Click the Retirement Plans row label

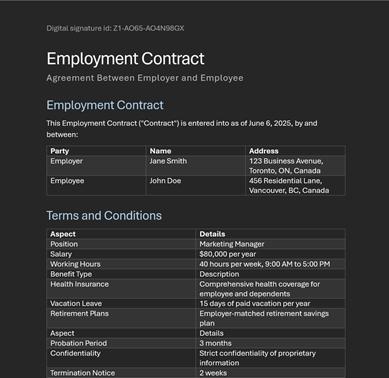pos(79,313)
